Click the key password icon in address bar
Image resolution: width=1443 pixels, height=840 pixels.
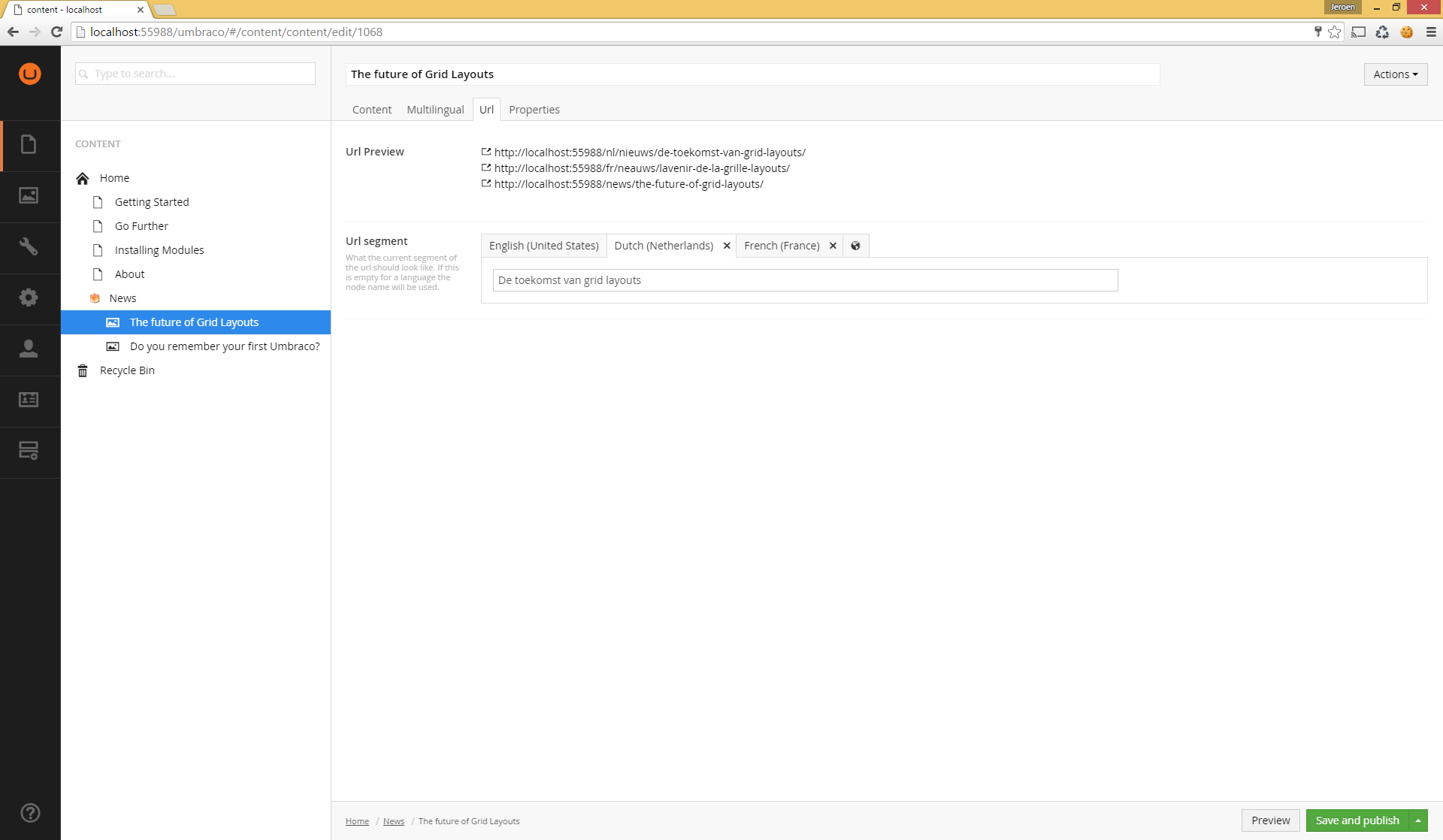tap(1317, 32)
